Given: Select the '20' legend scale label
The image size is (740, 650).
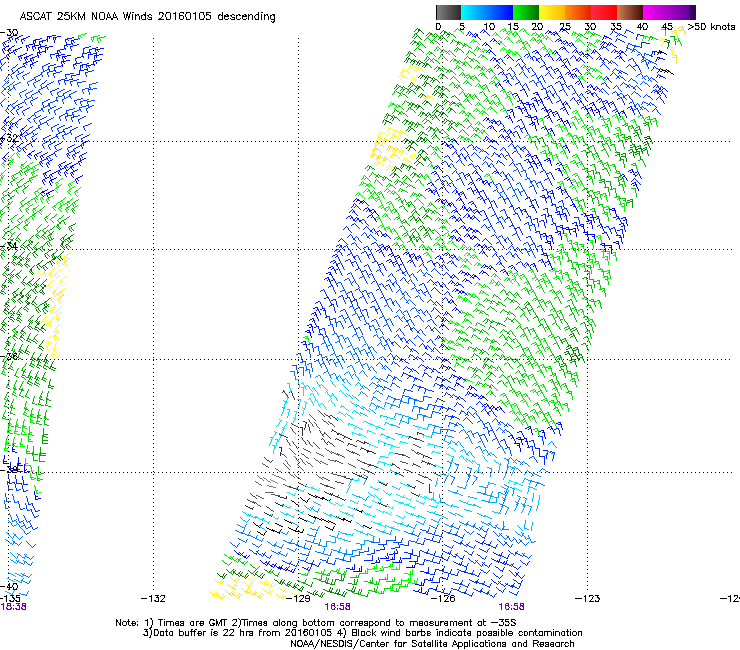Looking at the screenshot, I should (x=537, y=27).
